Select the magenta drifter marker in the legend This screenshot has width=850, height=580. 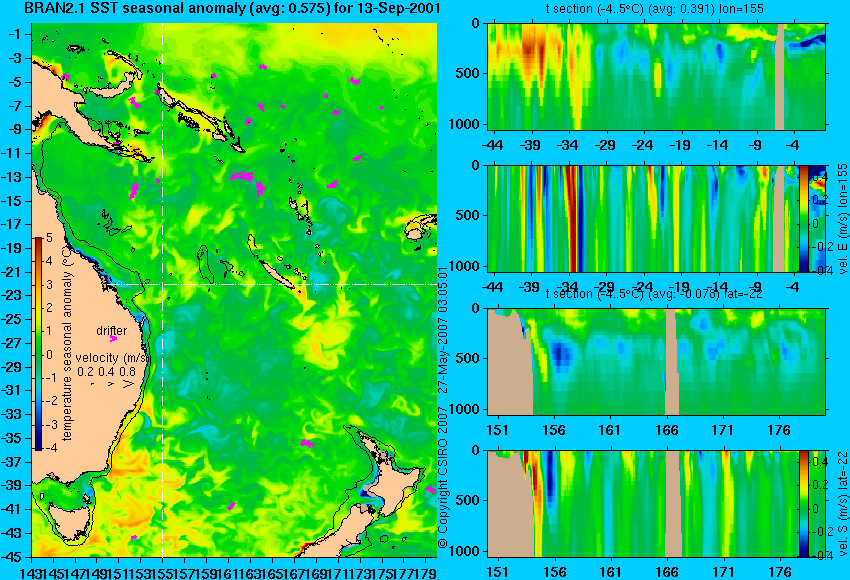(x=113, y=339)
